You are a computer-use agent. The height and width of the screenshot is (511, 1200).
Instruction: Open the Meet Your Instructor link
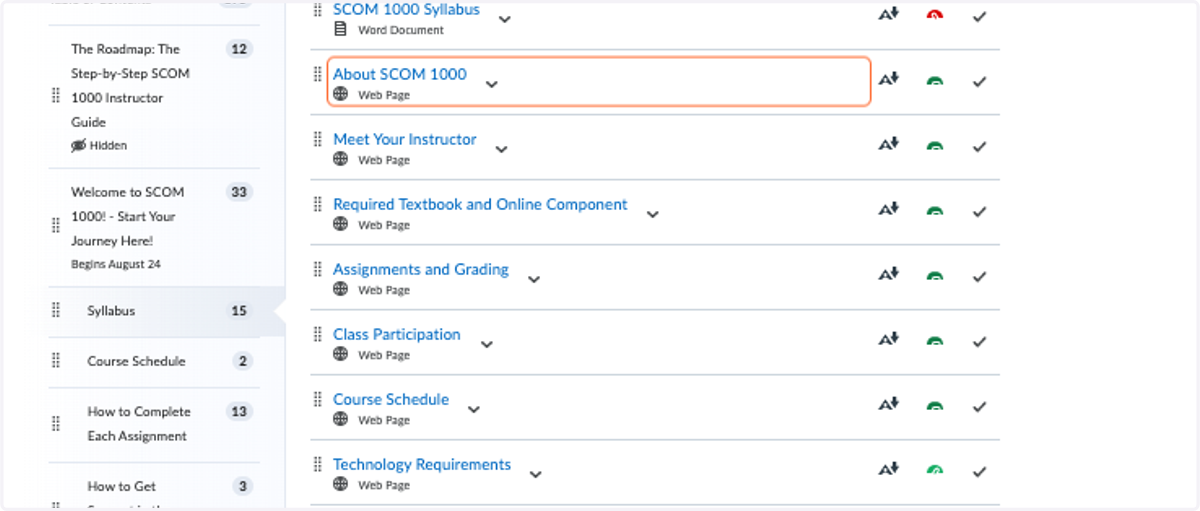405,139
